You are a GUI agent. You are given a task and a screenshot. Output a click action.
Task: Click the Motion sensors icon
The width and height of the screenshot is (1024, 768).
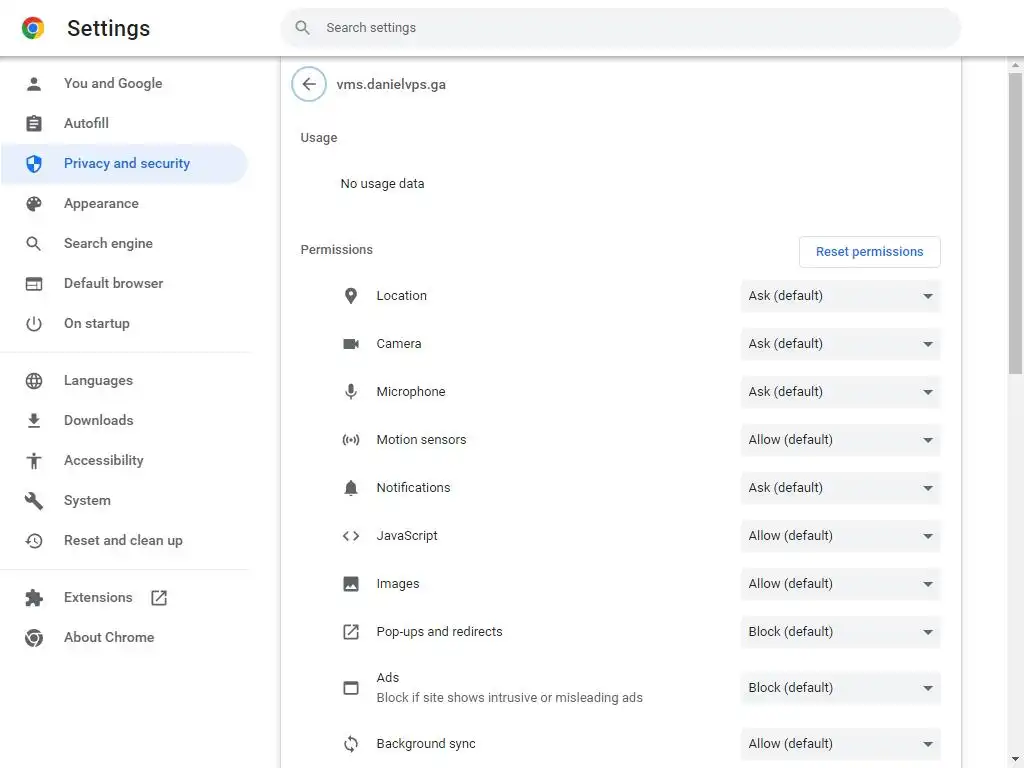pos(351,440)
